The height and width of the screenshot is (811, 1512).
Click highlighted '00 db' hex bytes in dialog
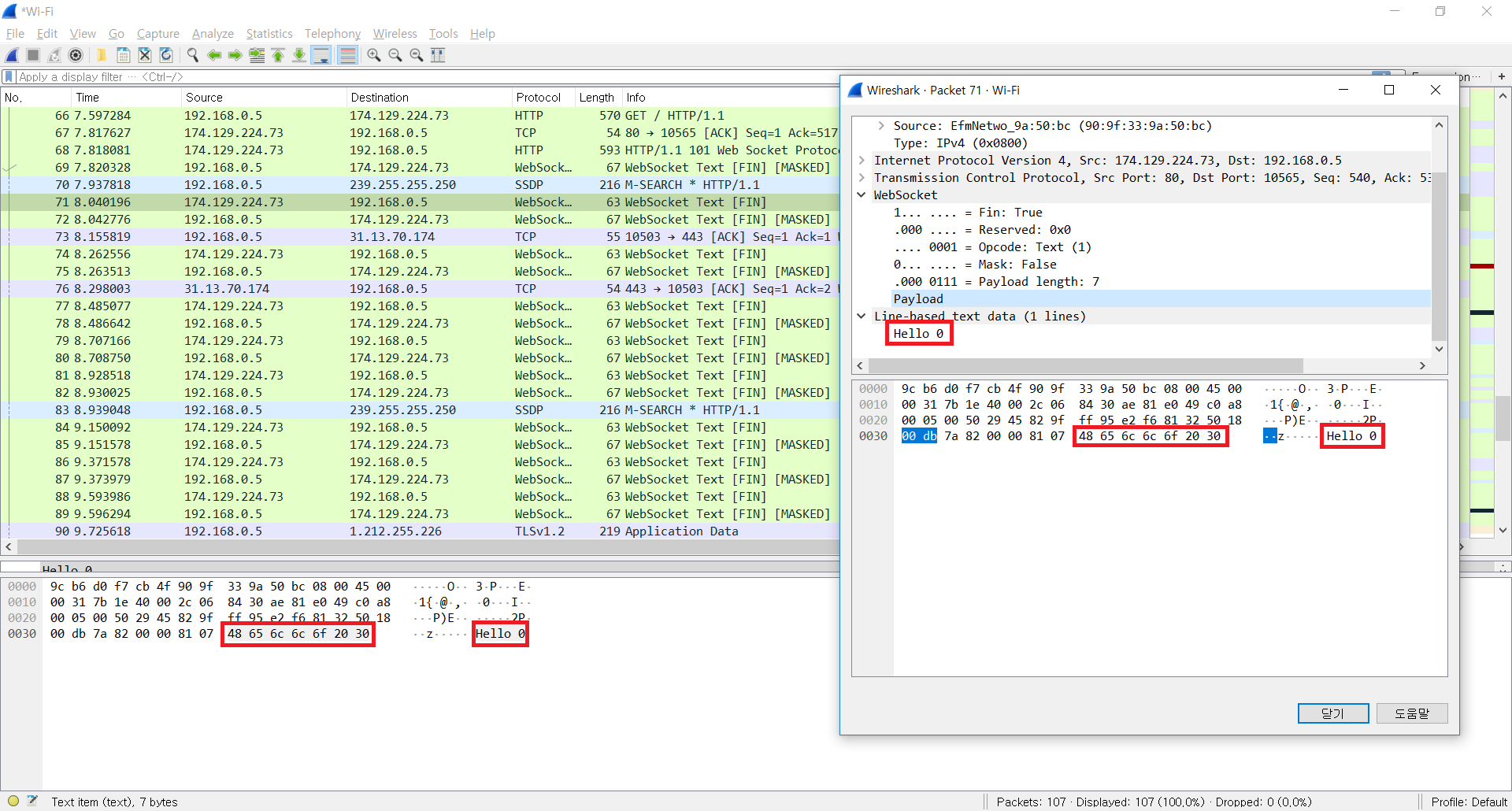(x=919, y=436)
